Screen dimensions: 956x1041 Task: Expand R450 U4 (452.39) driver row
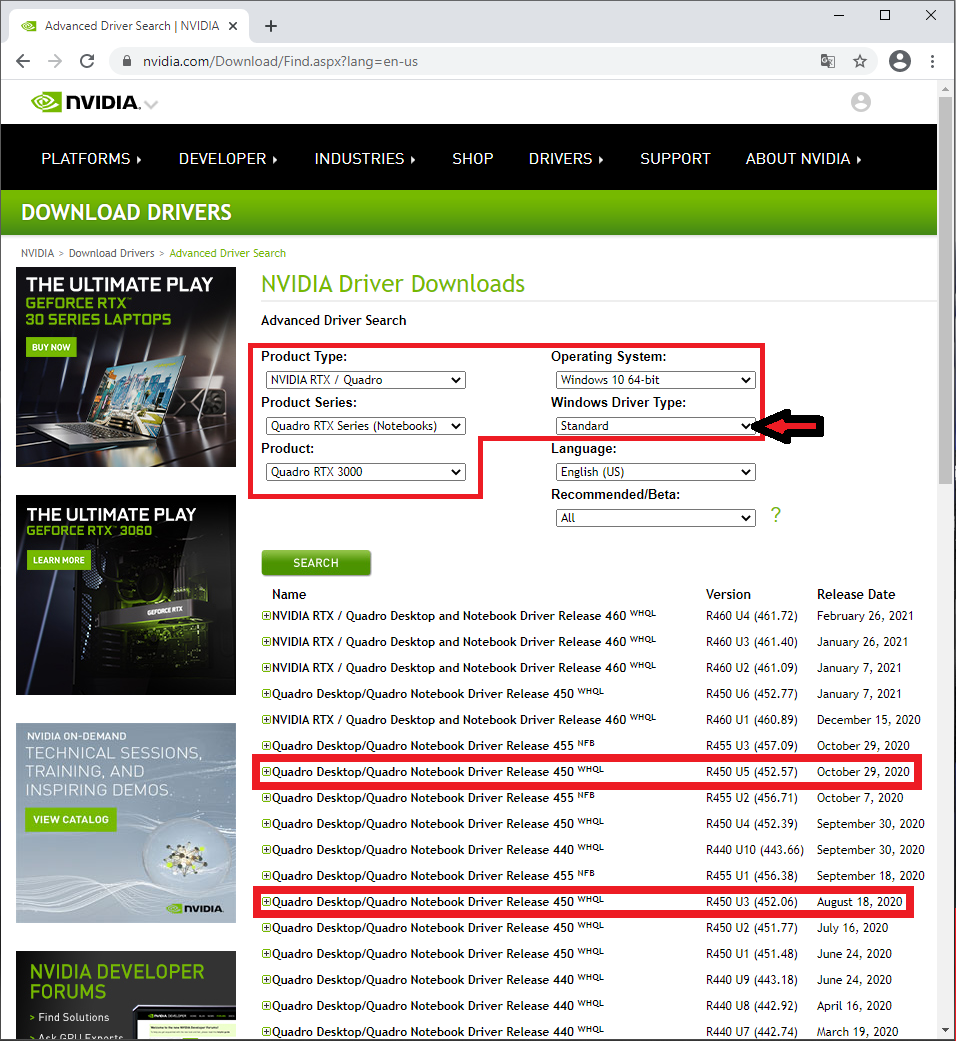point(266,823)
